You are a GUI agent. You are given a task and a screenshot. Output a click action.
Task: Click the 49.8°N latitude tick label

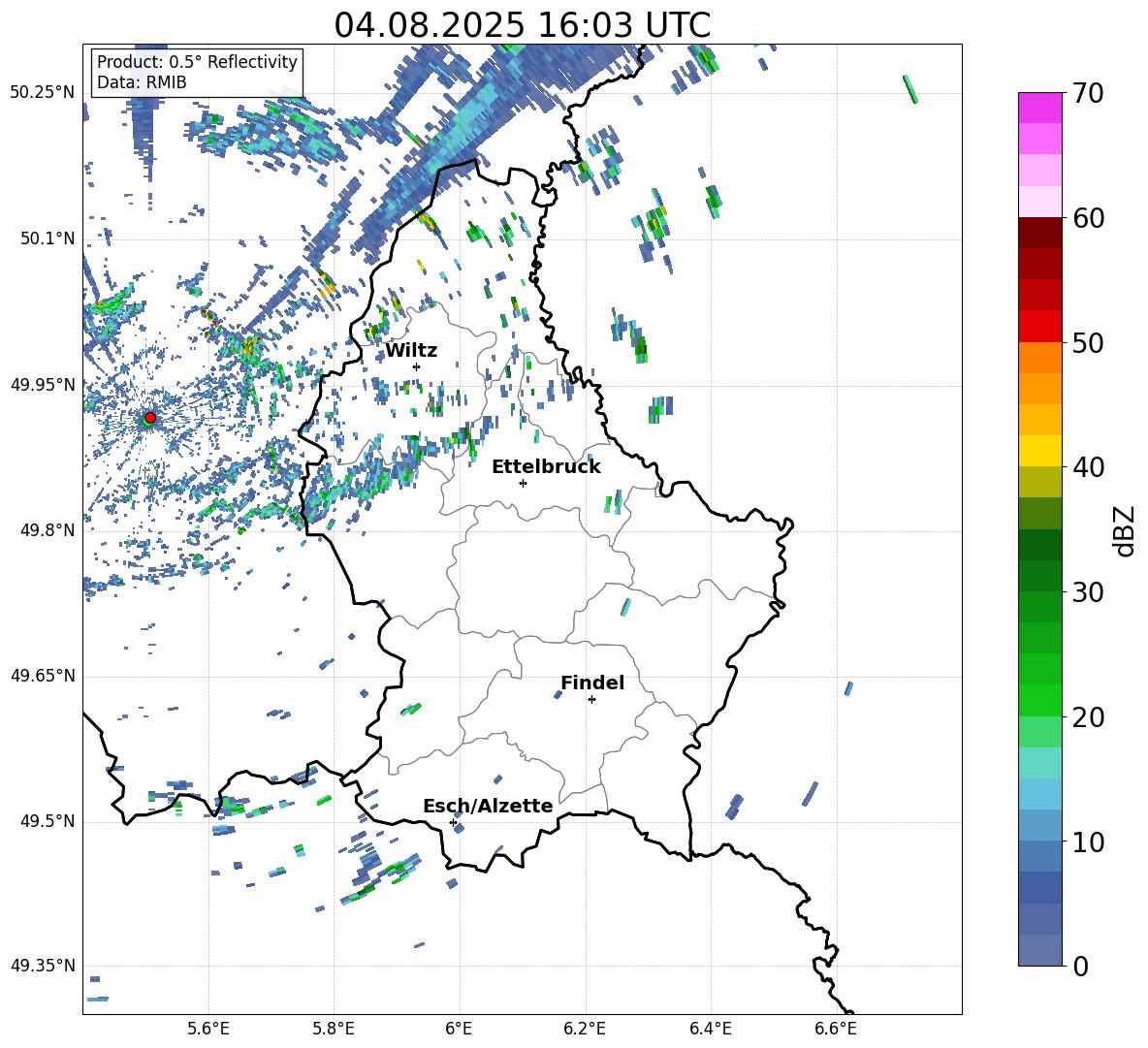pyautogui.click(x=48, y=530)
